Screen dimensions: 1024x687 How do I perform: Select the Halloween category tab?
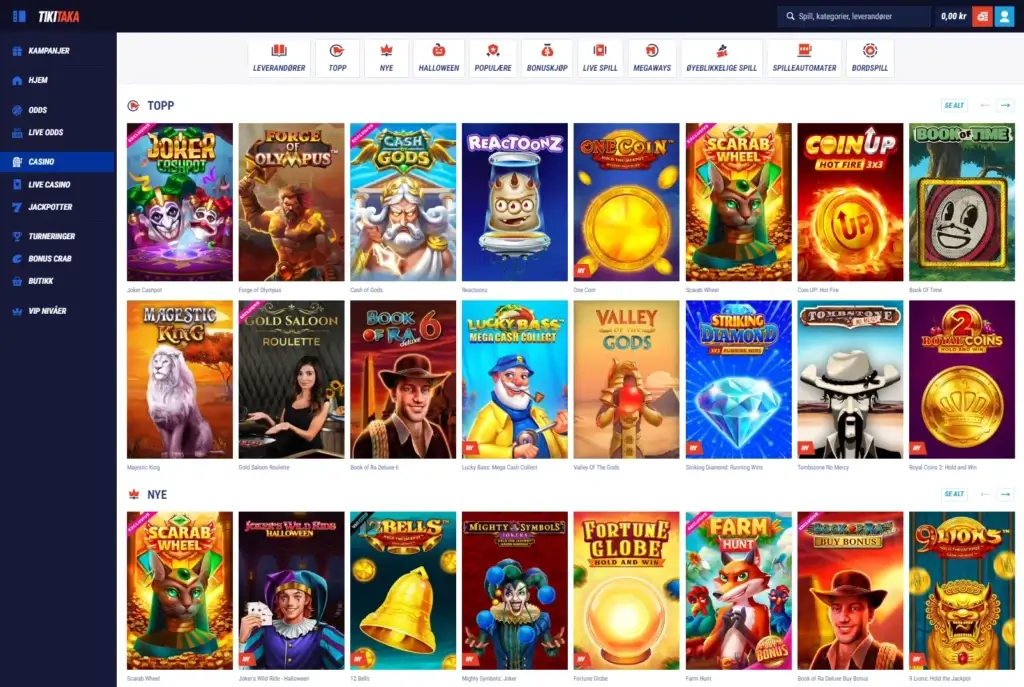[x=439, y=58]
